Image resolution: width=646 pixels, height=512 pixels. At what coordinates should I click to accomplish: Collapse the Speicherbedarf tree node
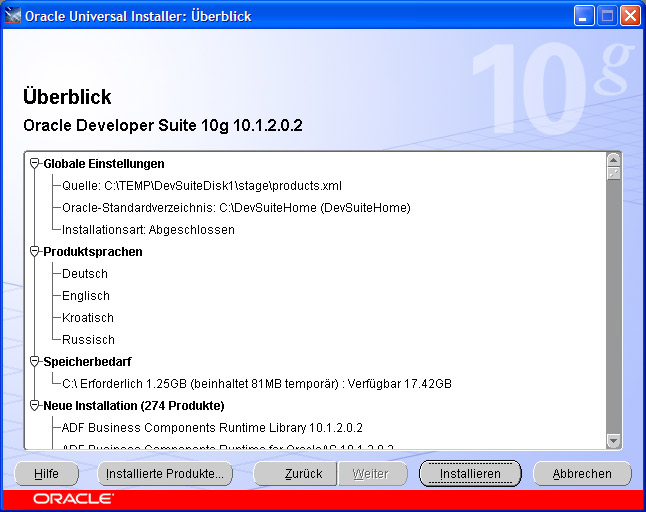35,361
